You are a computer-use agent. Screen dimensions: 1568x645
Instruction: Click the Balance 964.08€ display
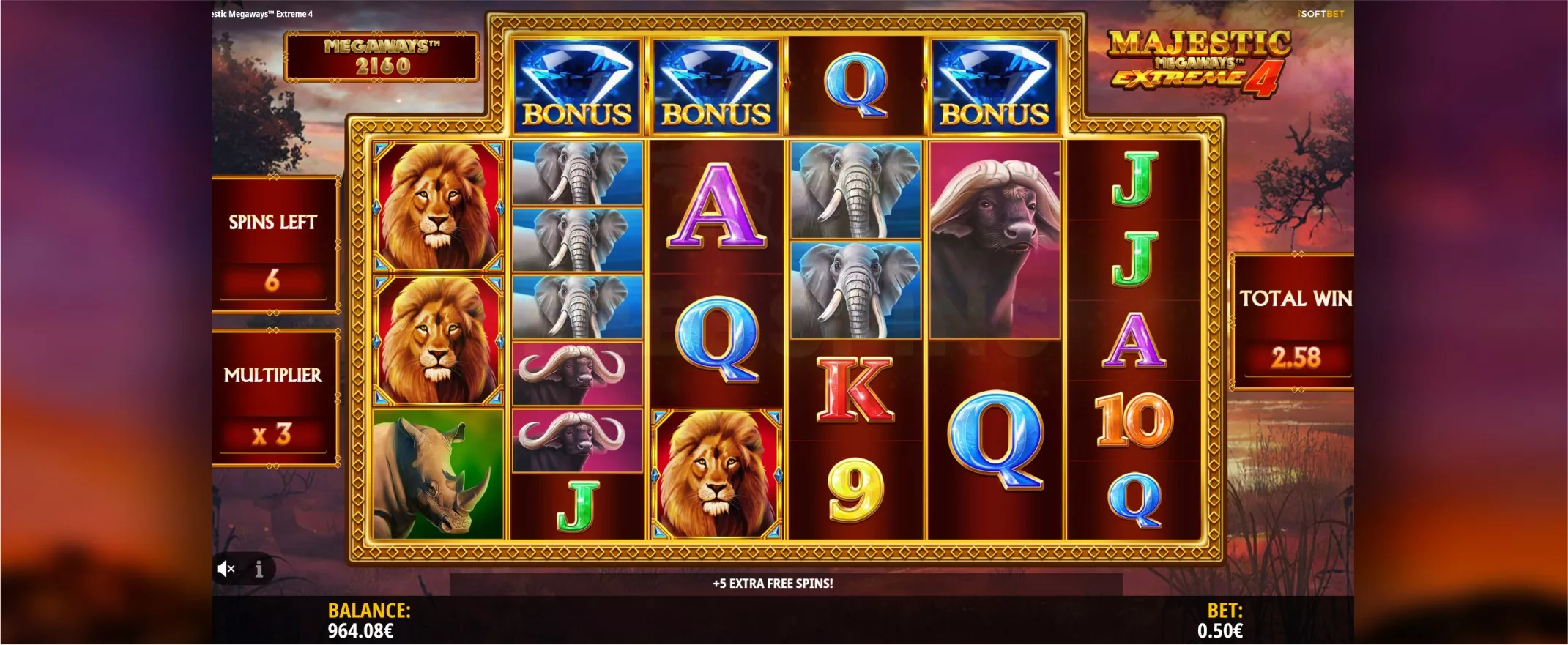click(369, 620)
